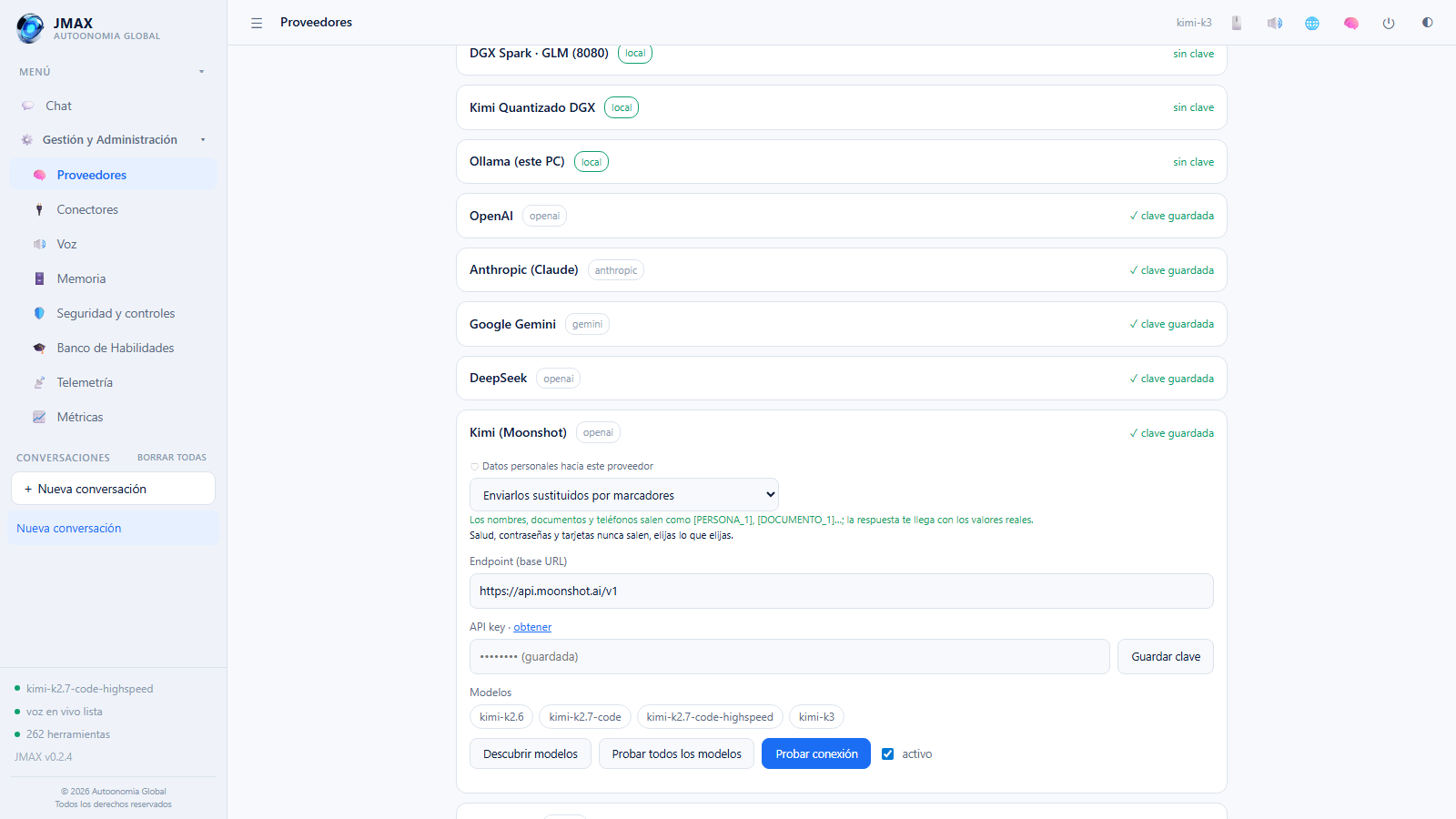The height and width of the screenshot is (819, 1456).
Task: Click the graduation cap icon beside Banco de Habilidades
Action: coord(39,348)
